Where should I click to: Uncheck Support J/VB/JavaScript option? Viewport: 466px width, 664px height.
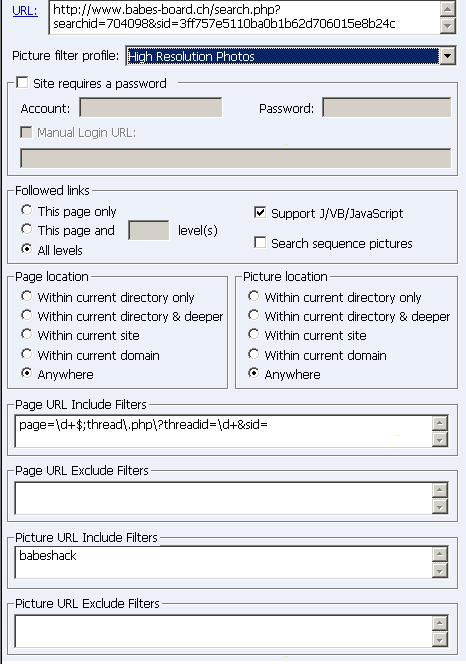(260, 212)
